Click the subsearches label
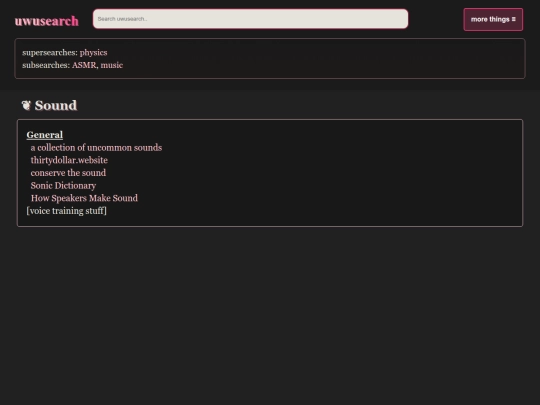Image resolution: width=540 pixels, height=405 pixels. click(46, 65)
